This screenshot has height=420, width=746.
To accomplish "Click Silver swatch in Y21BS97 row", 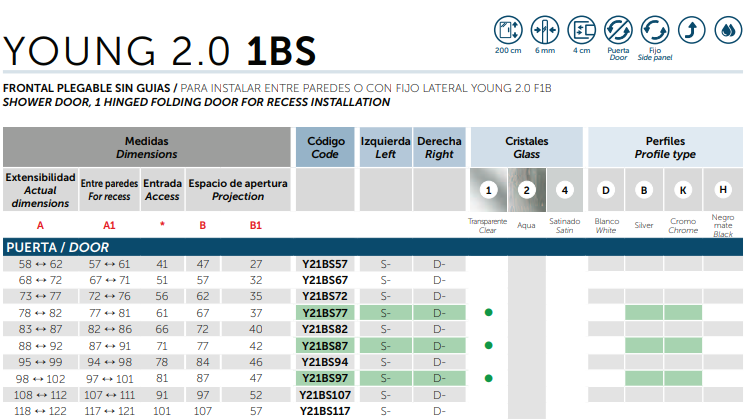I will pos(644,378).
